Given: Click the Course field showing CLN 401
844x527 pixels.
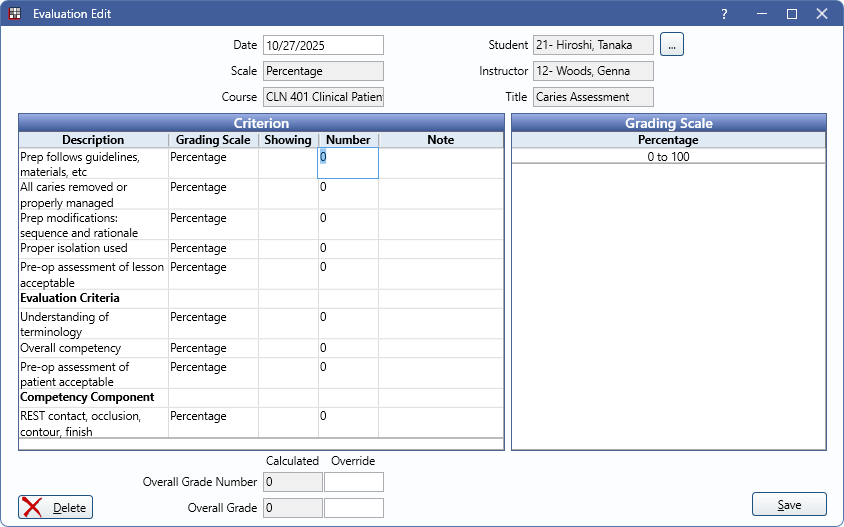Looking at the screenshot, I should coord(323,97).
